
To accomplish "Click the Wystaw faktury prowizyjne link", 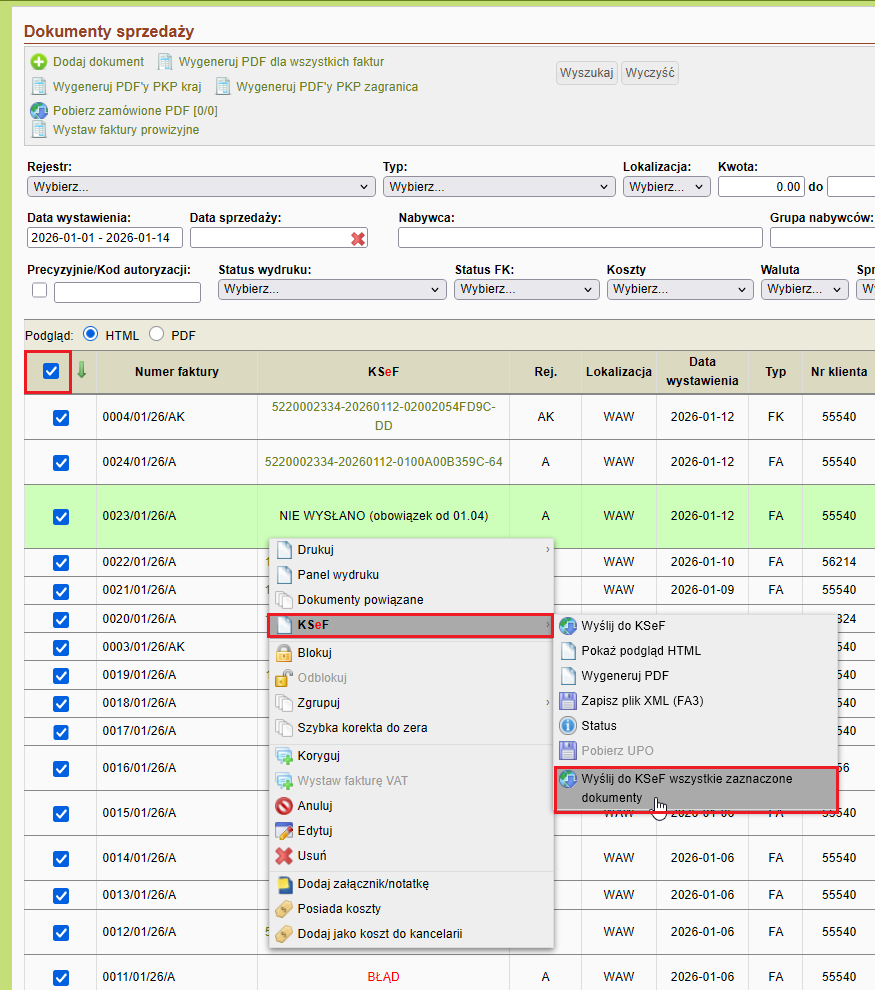I will [126, 130].
